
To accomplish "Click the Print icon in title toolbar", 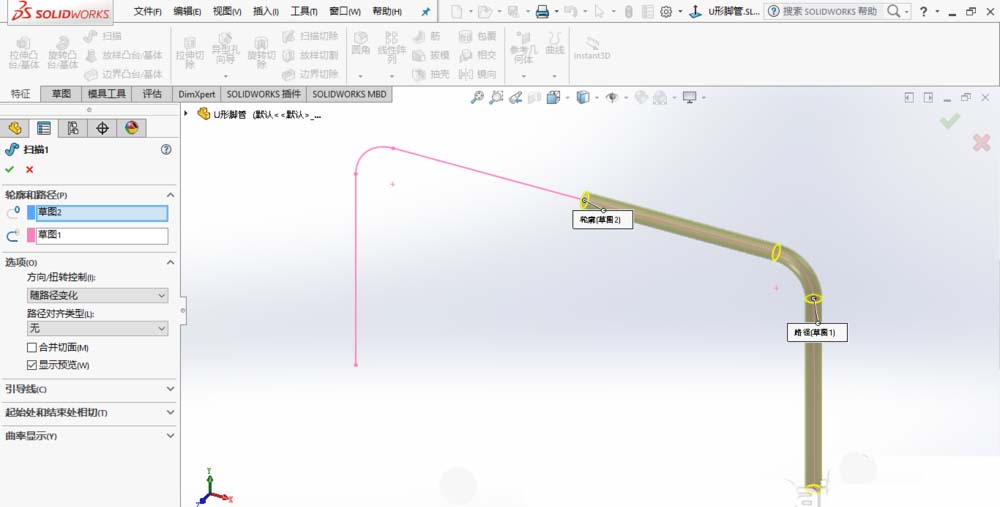I will (x=542, y=11).
